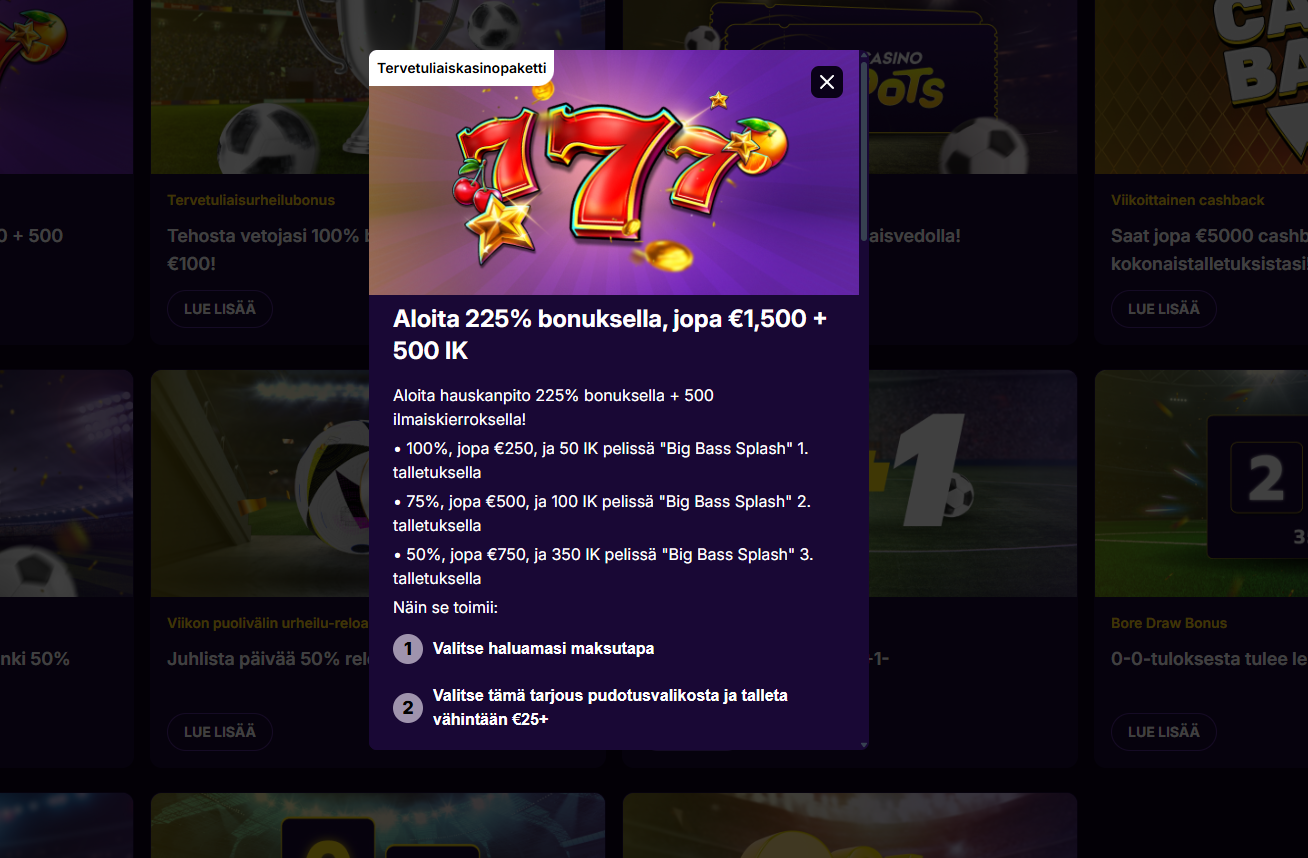Click the step 1 number circle

[407, 649]
